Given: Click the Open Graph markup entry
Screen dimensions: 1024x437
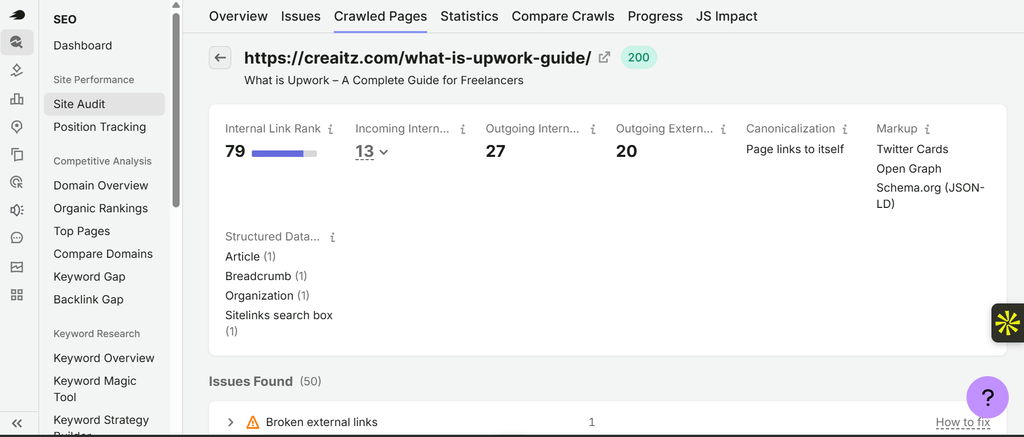Looking at the screenshot, I should point(909,169).
